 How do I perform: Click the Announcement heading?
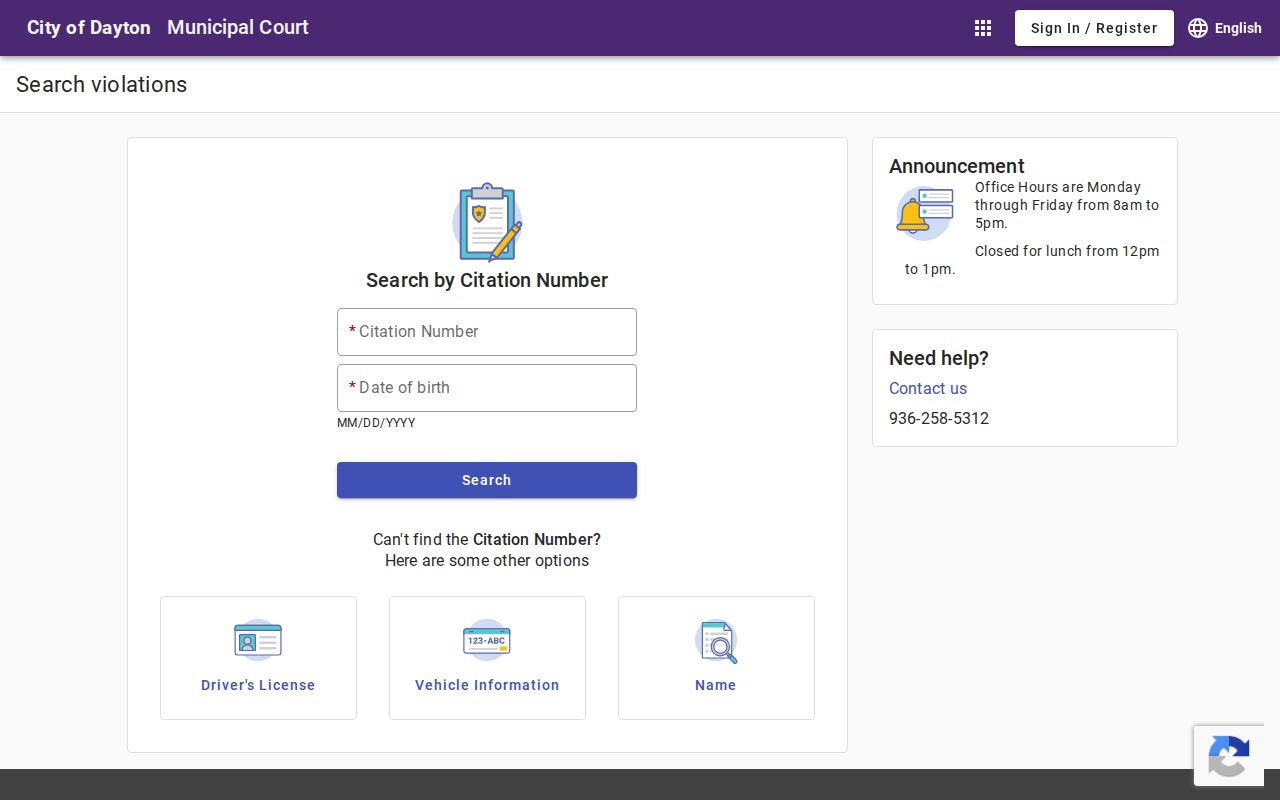(957, 166)
